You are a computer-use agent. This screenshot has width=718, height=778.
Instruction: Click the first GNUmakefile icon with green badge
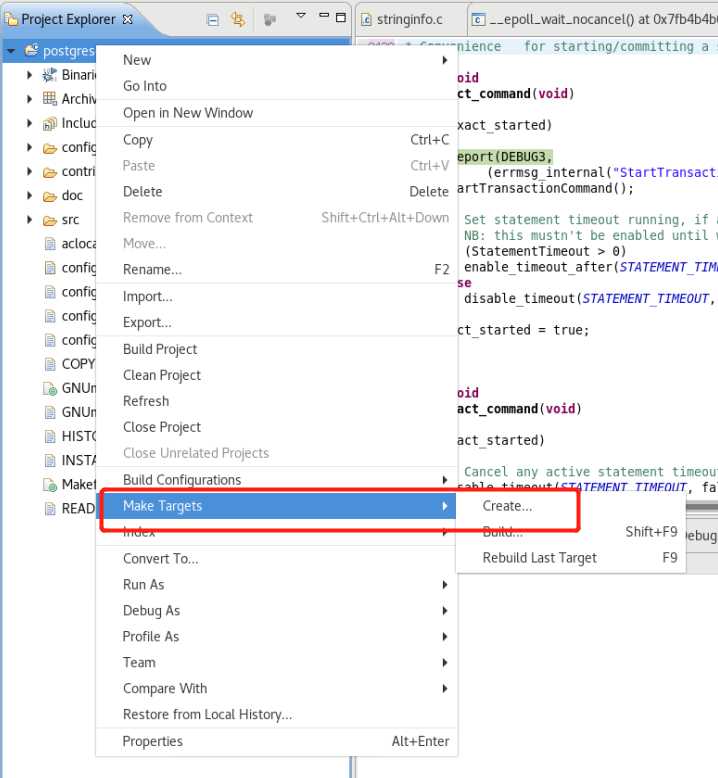click(50, 389)
